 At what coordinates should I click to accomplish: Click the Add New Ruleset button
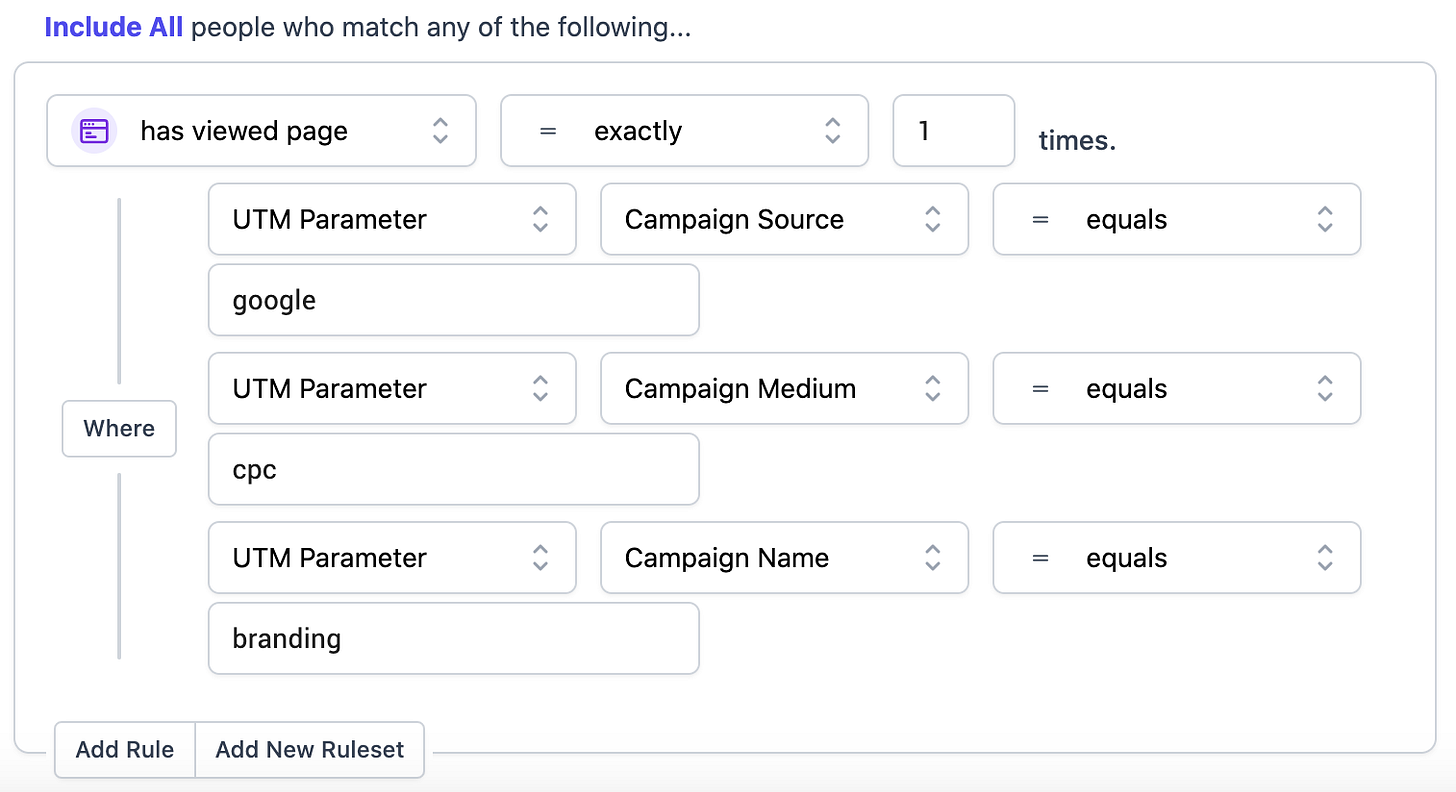310,749
